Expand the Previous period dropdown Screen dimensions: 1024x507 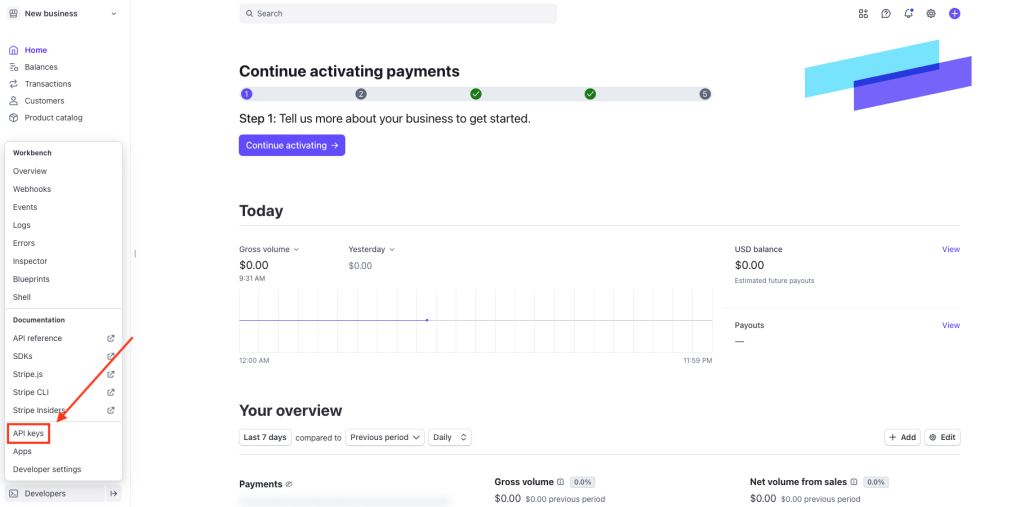(x=385, y=437)
